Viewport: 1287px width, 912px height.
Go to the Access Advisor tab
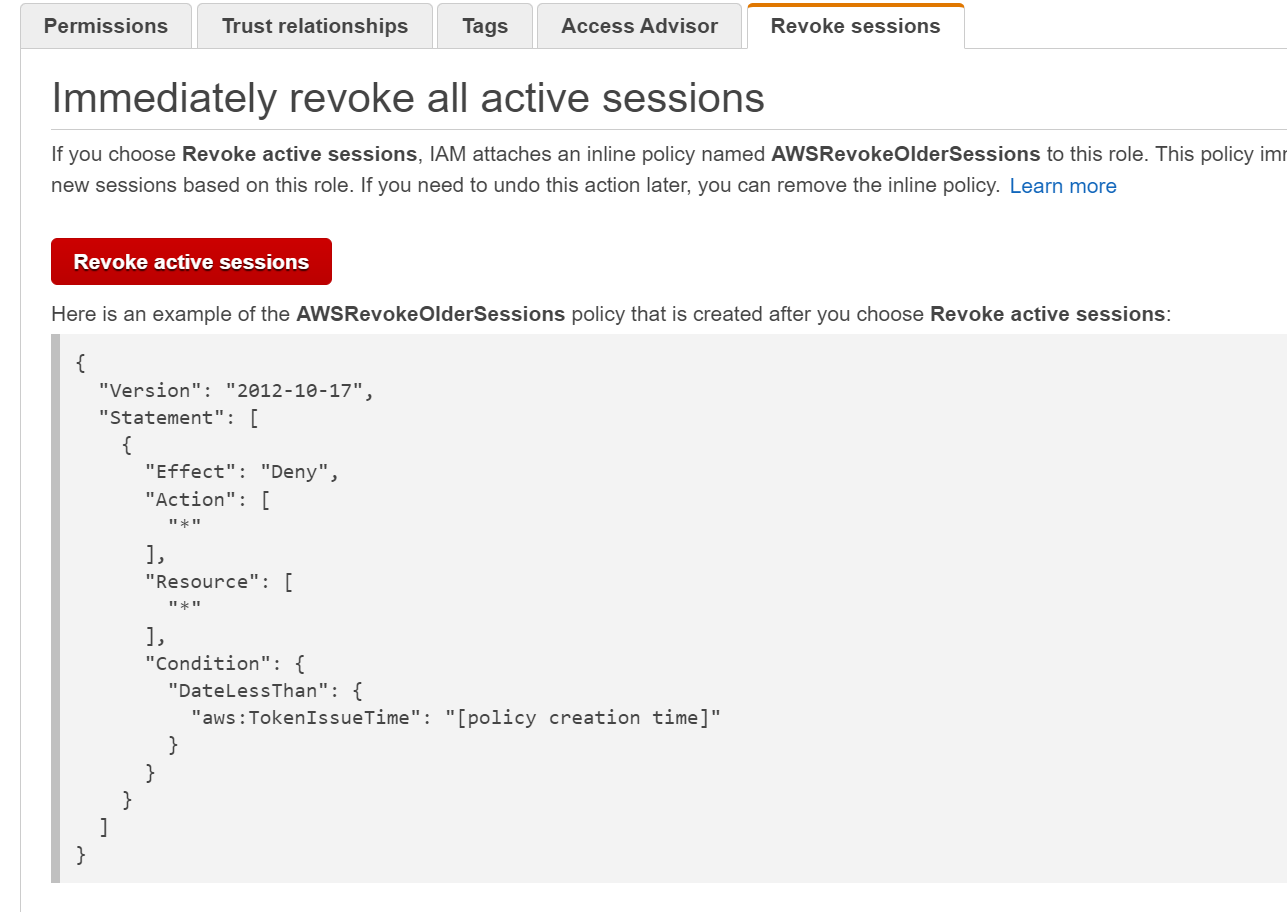tap(639, 26)
